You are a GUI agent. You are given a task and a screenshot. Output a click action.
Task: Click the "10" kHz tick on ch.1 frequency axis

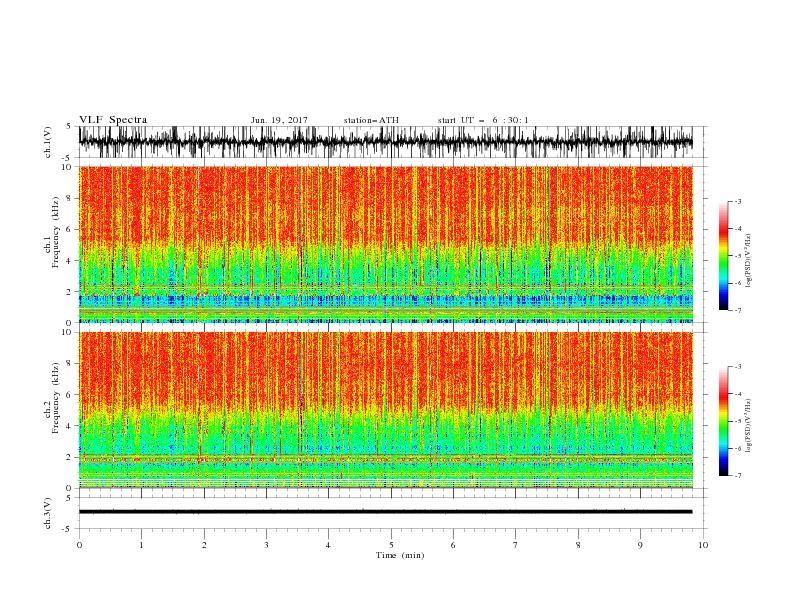click(x=67, y=167)
